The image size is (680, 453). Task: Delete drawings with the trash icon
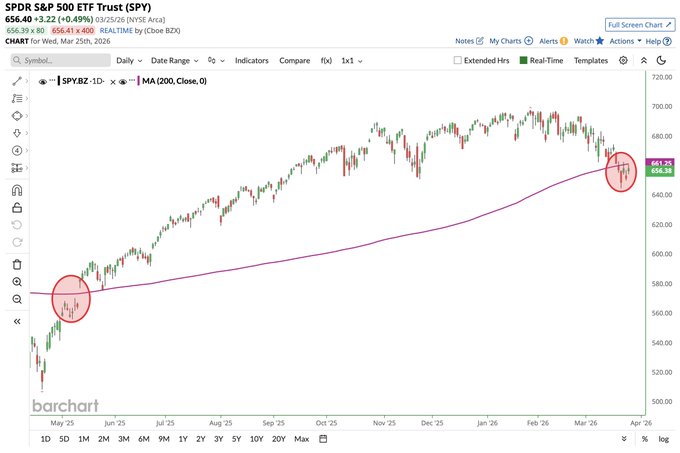coord(17,264)
